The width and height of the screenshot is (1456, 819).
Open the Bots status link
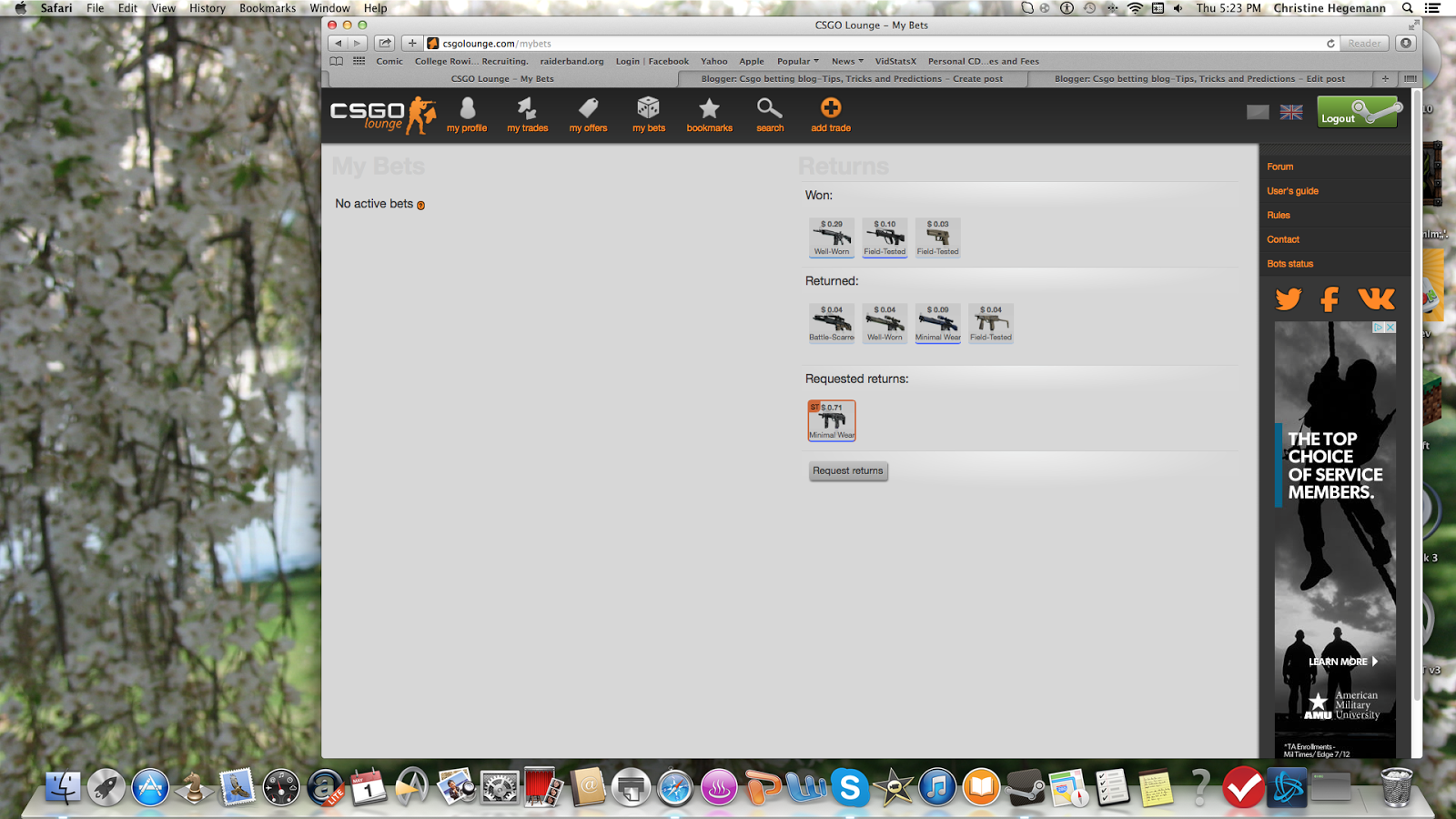coord(1290,264)
